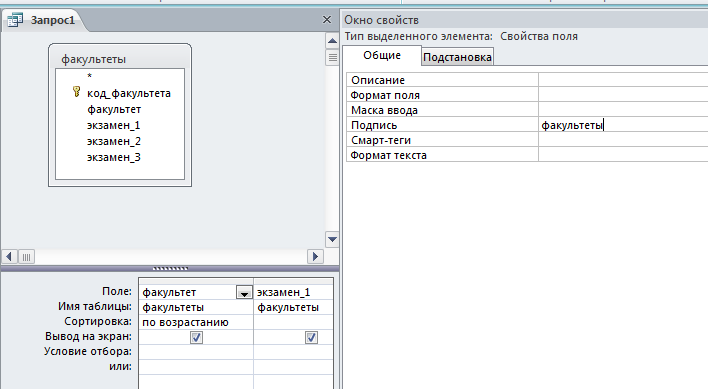708x389 pixels.
Task: Click the primary key icon beside код_факультета
Action: [x=76, y=92]
